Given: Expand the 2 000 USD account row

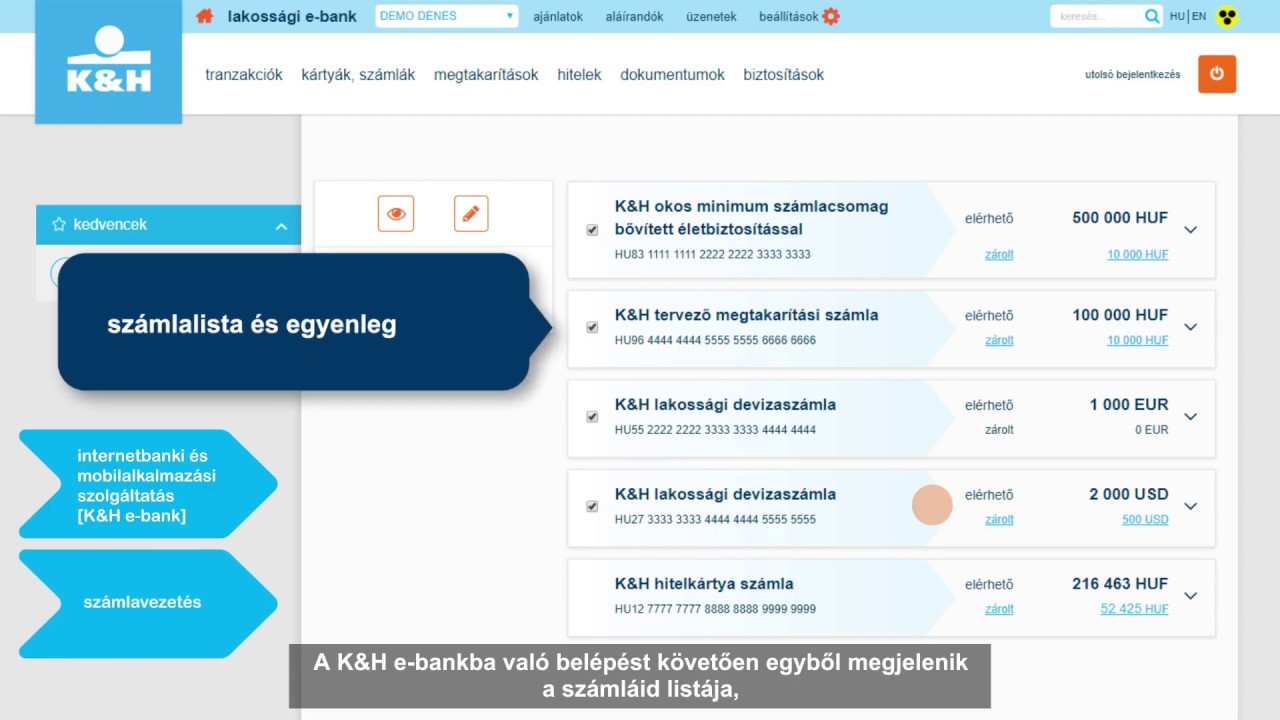Looking at the screenshot, I should 1190,506.
